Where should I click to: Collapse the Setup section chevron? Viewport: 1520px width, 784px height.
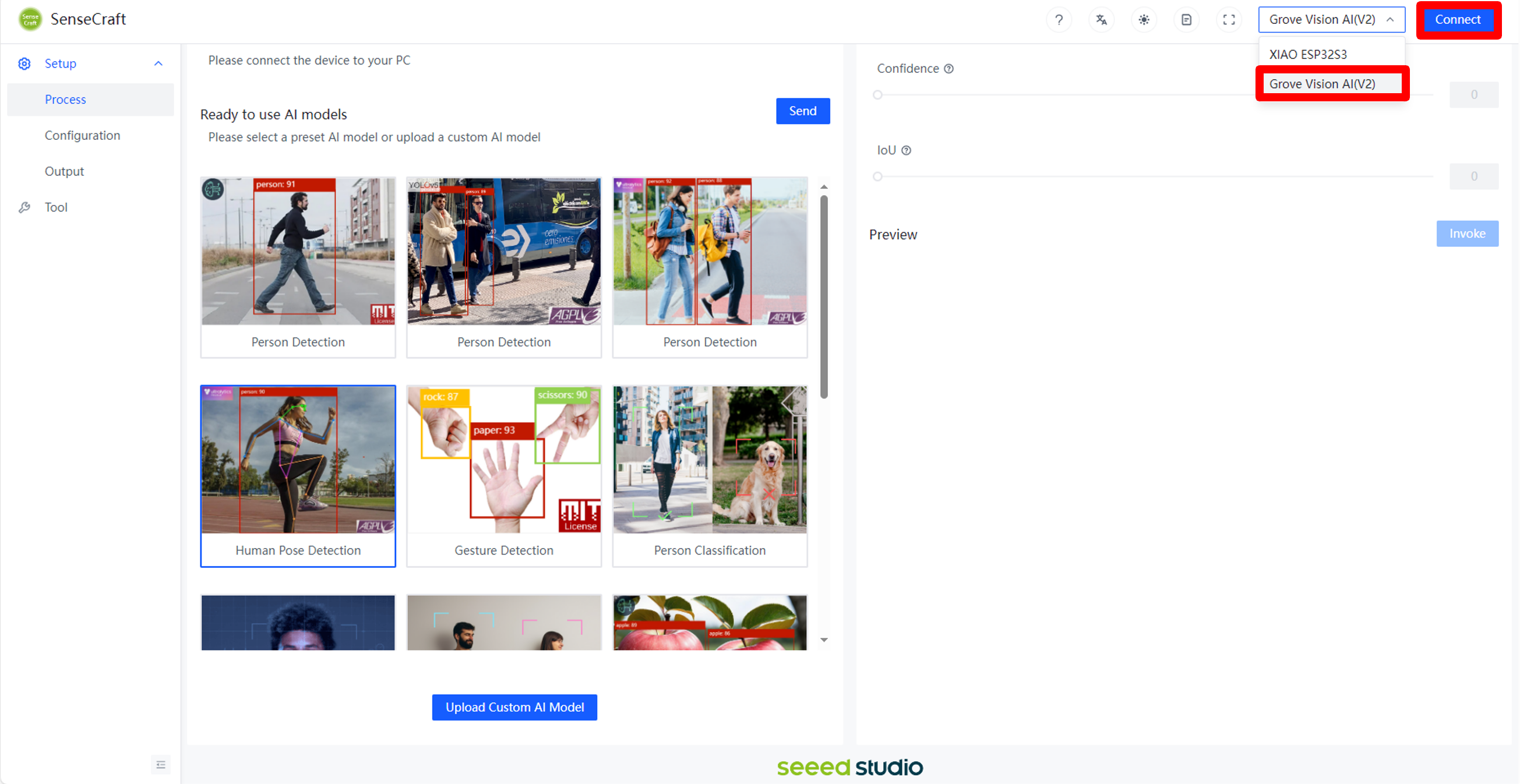pyautogui.click(x=158, y=63)
